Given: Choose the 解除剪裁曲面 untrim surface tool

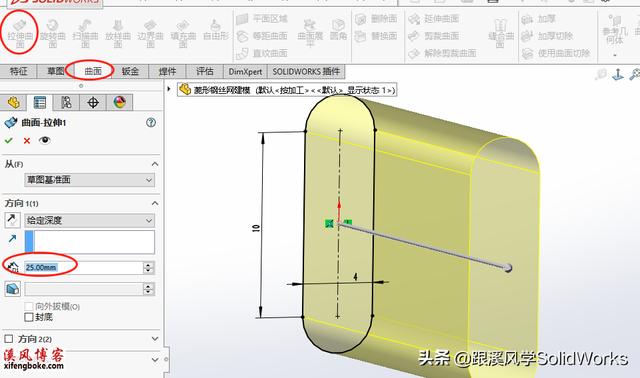Looking at the screenshot, I should click(442, 53).
